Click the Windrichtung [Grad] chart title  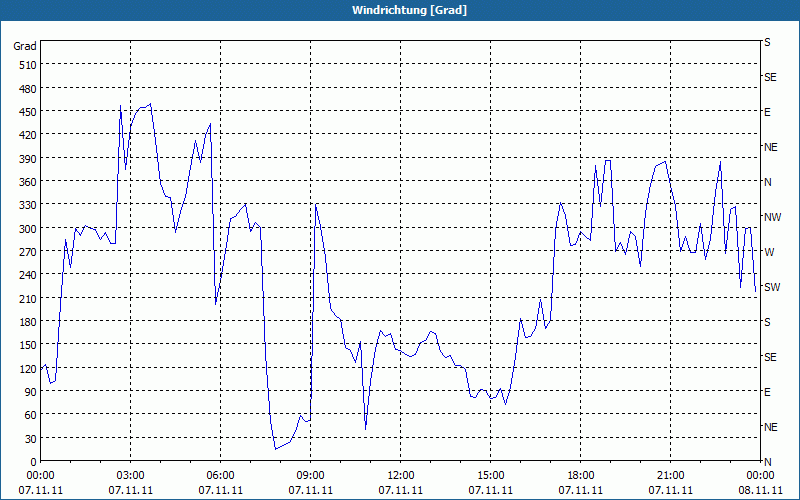pos(400,10)
